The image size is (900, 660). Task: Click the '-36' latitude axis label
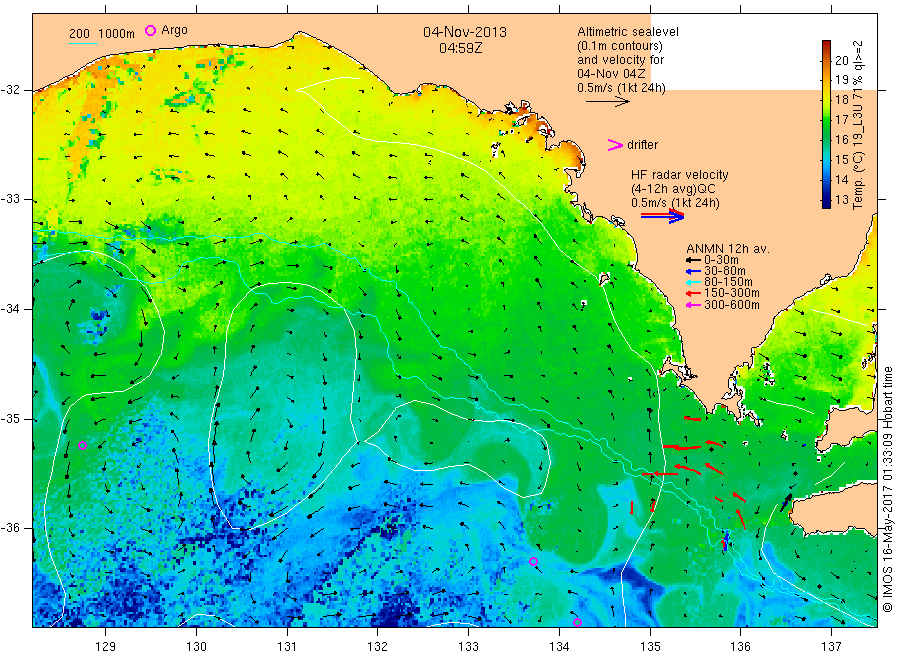coord(10,527)
